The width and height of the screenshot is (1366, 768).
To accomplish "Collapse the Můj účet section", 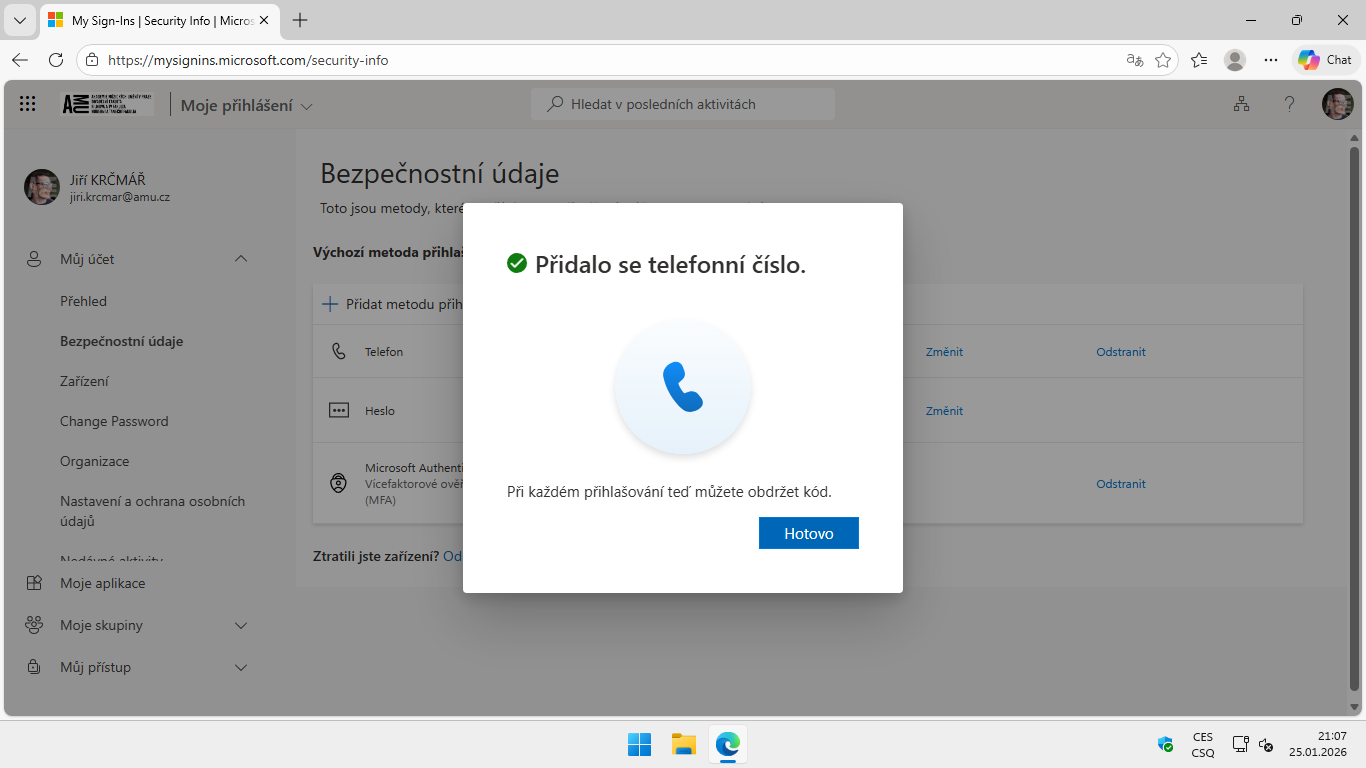I will click(240, 258).
